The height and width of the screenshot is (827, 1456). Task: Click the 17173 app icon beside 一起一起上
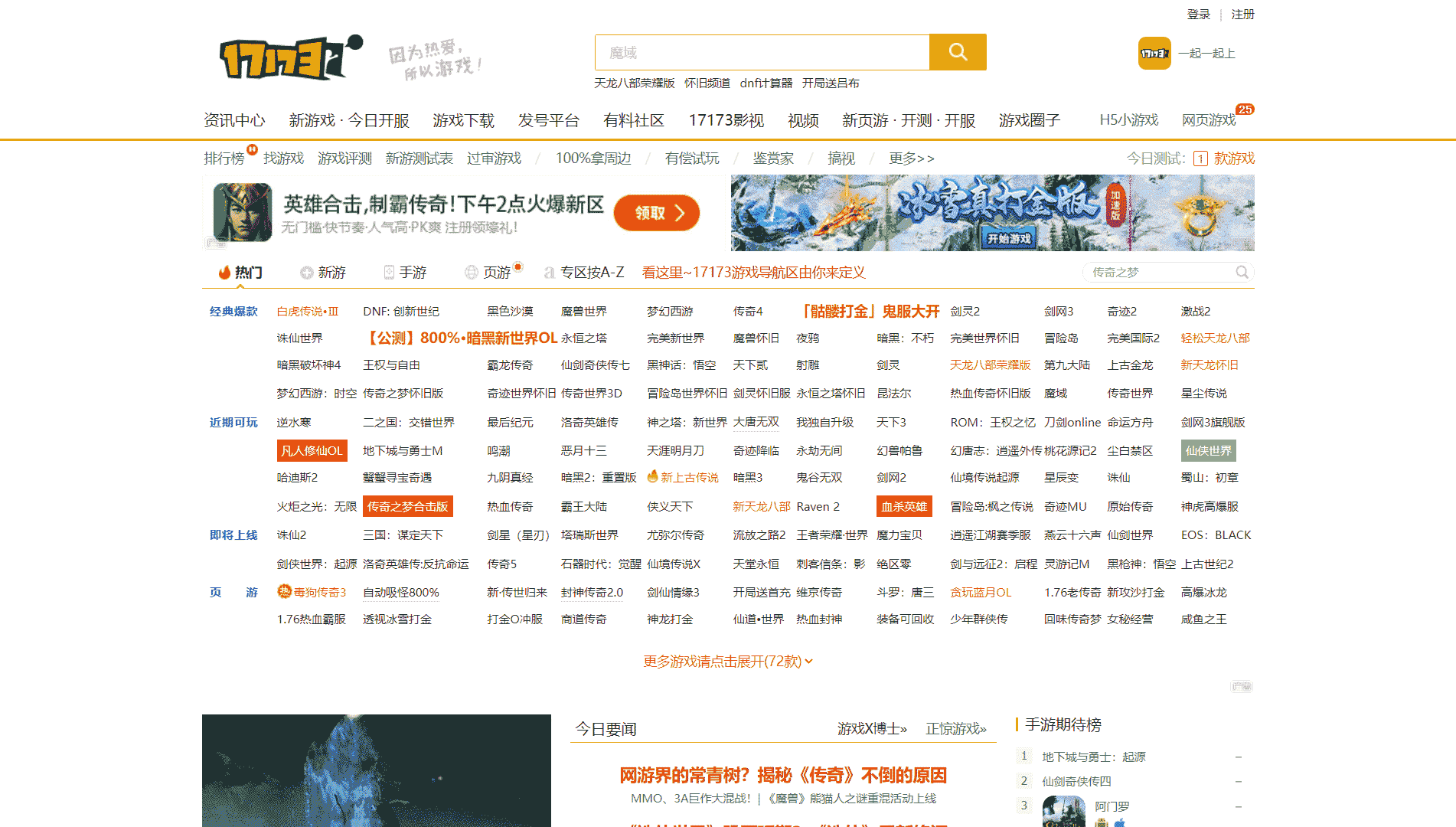click(x=1154, y=53)
